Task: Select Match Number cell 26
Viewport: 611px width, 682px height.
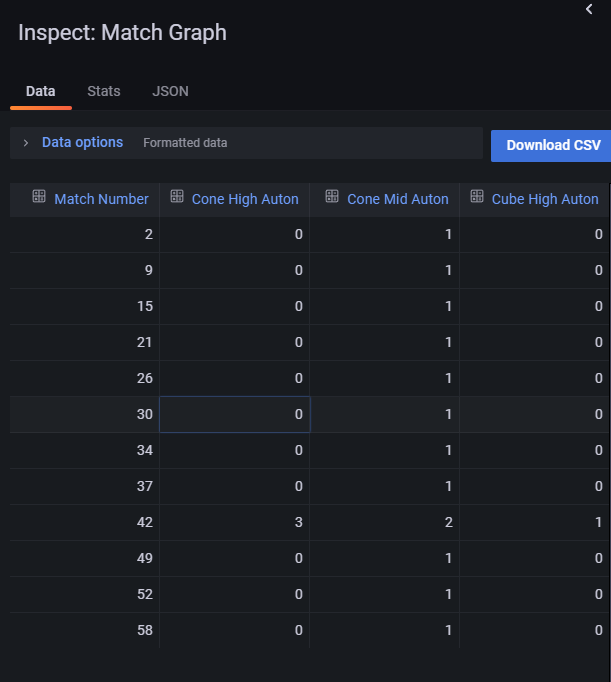Action: (85, 378)
